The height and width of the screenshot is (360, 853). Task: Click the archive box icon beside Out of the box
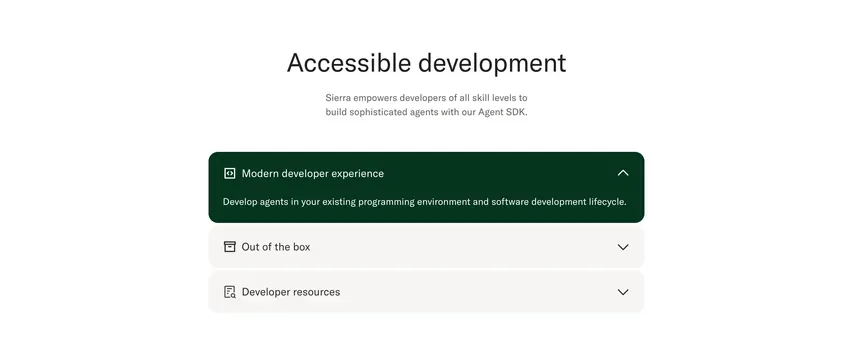click(x=230, y=247)
